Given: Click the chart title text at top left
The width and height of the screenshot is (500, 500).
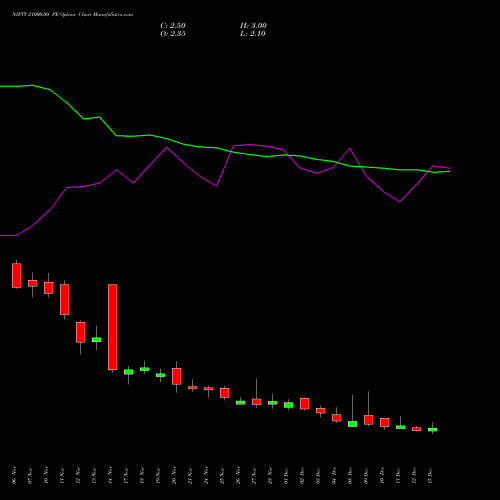Looking at the screenshot, I should [x=72, y=15].
